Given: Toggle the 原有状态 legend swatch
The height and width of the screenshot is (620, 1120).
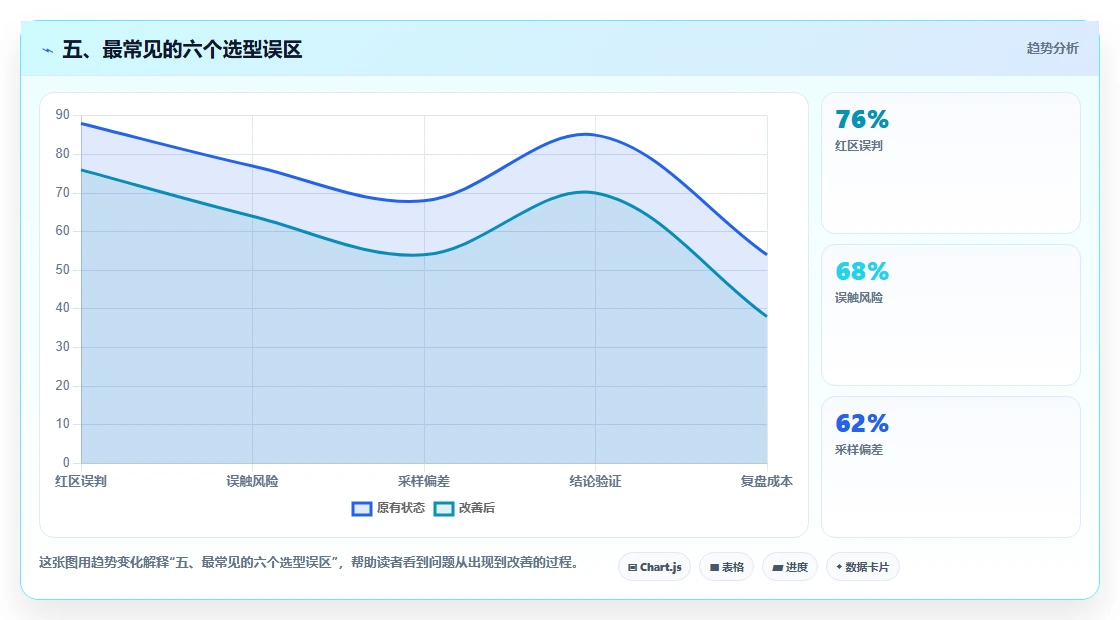Looking at the screenshot, I should (362, 509).
